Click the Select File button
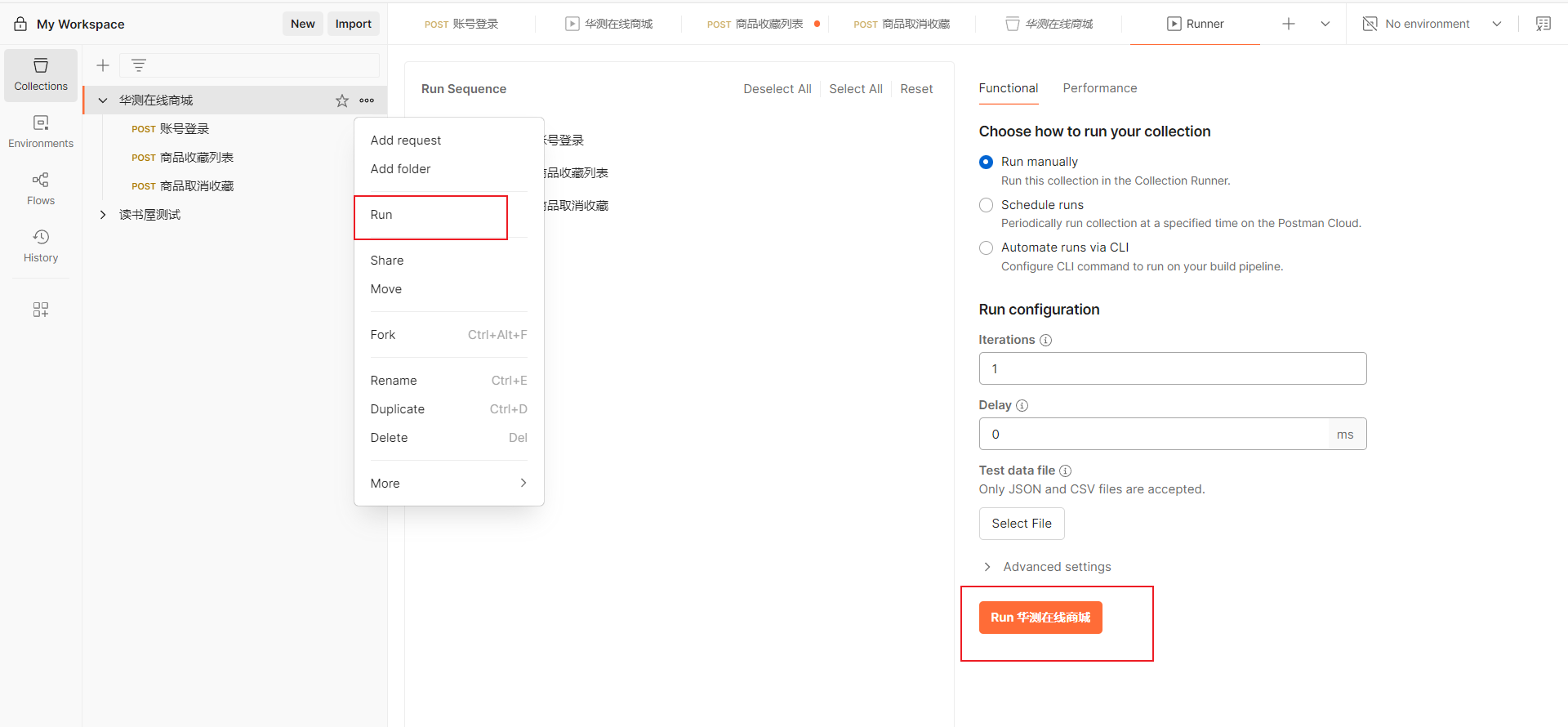This screenshot has height=727, width=1568. tap(1022, 524)
